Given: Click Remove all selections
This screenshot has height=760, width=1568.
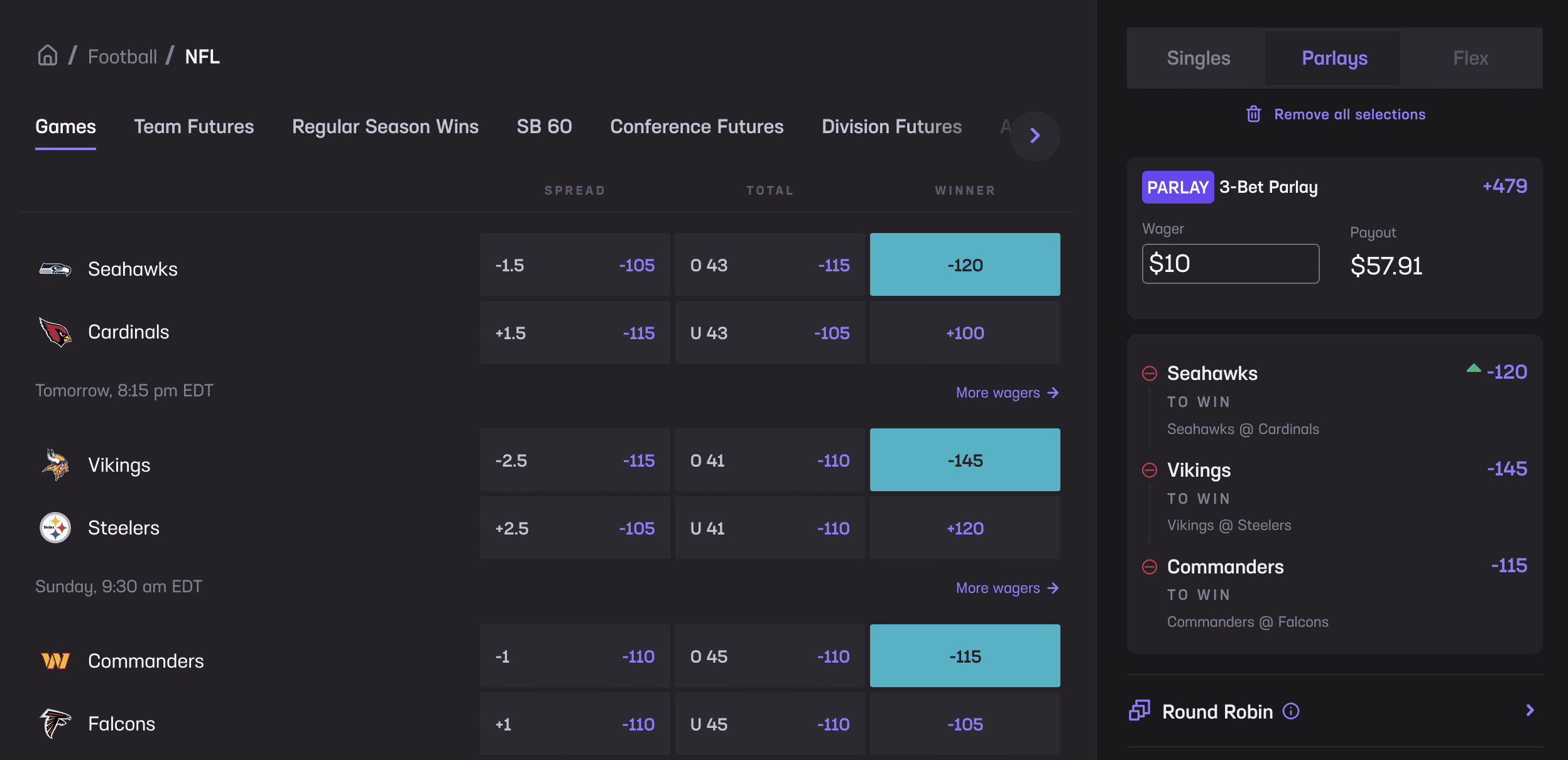Looking at the screenshot, I should click(1349, 114).
